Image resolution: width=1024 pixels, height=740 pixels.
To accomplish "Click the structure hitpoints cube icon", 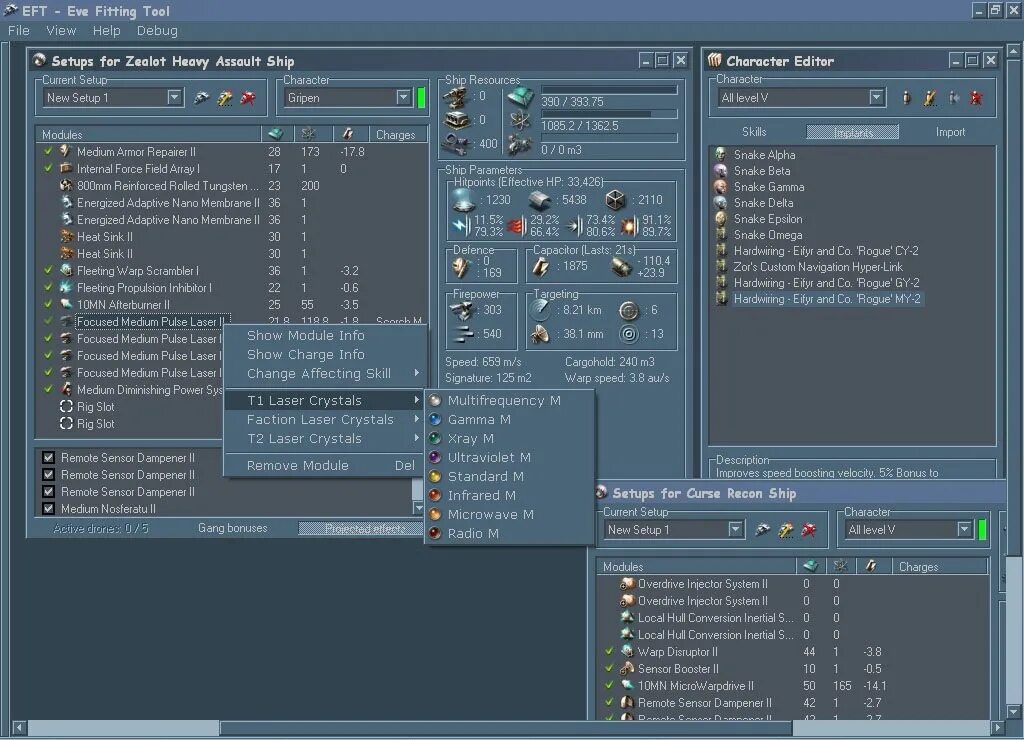I will [x=615, y=200].
